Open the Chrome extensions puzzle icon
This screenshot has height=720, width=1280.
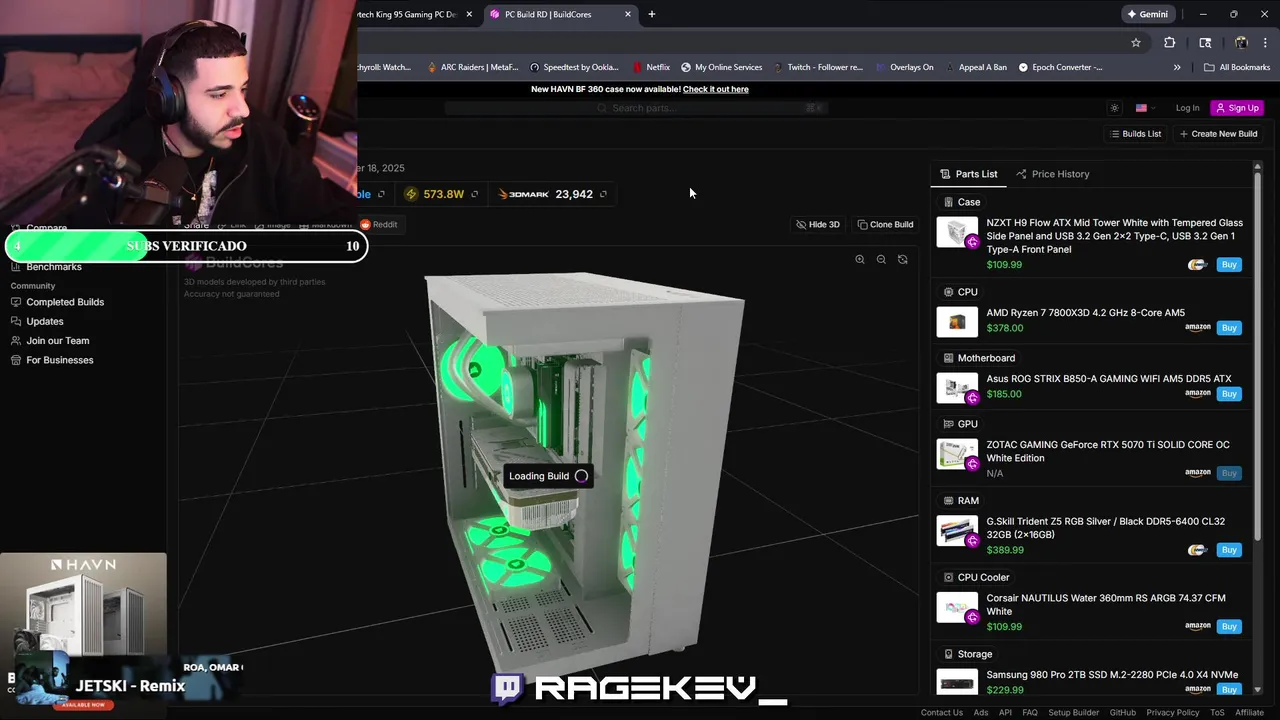(x=1169, y=43)
